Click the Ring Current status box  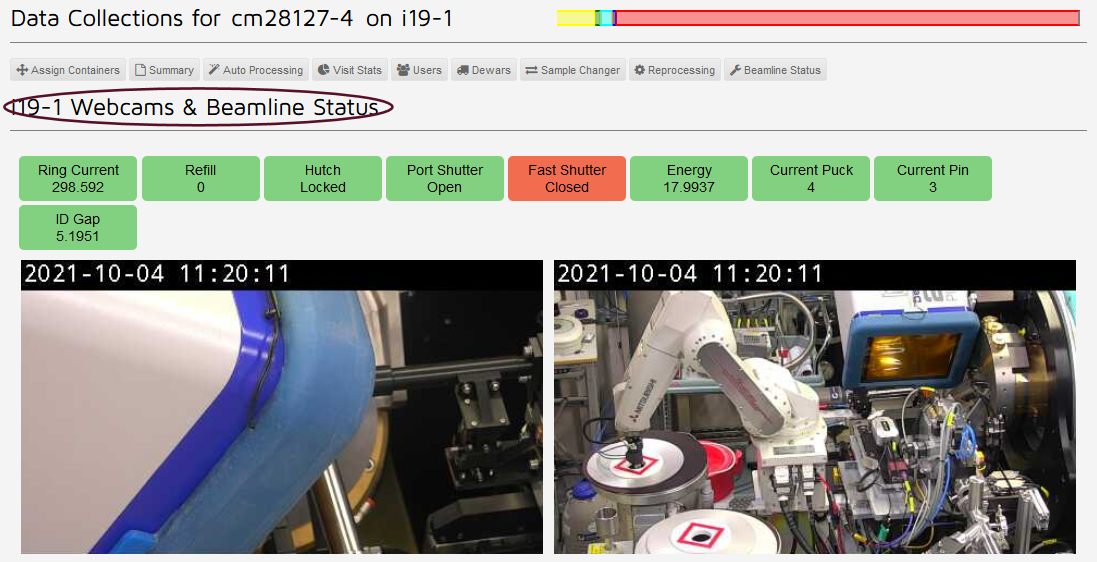pos(78,179)
